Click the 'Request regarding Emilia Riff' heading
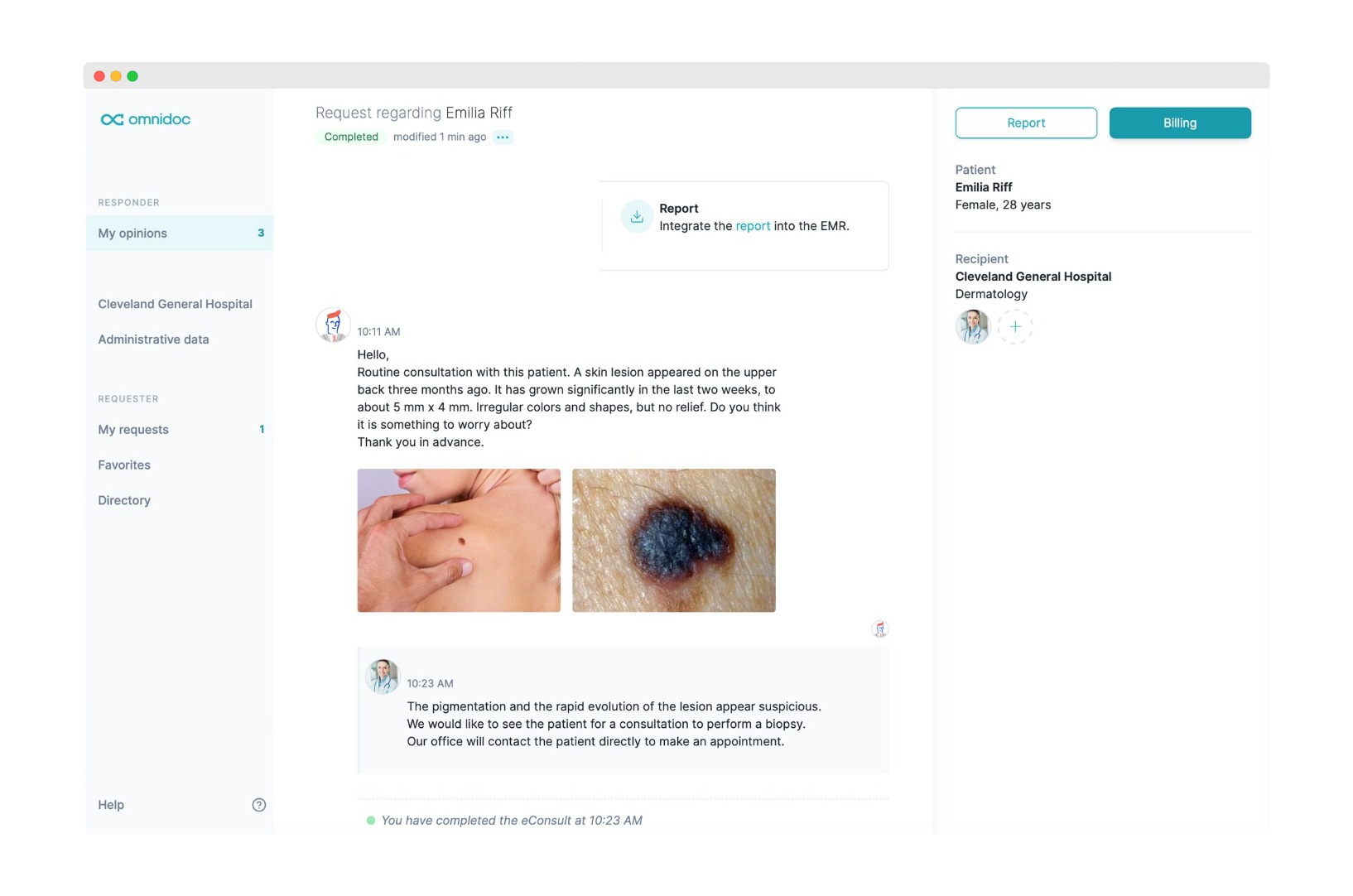Viewport: 1353px width, 896px height. pyautogui.click(x=414, y=113)
